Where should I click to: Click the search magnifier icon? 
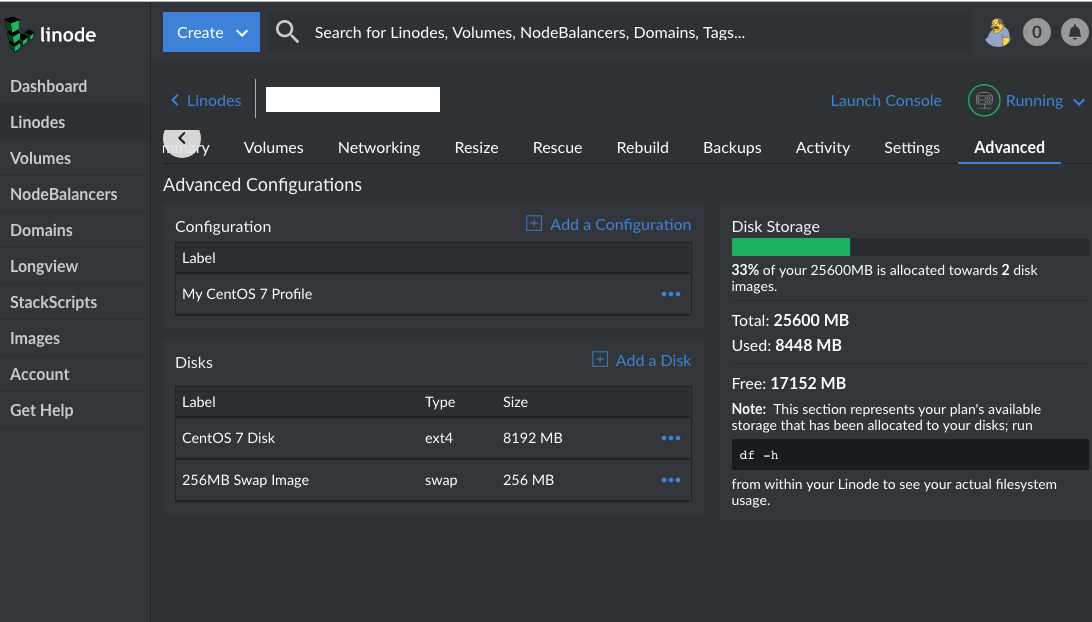coord(287,32)
